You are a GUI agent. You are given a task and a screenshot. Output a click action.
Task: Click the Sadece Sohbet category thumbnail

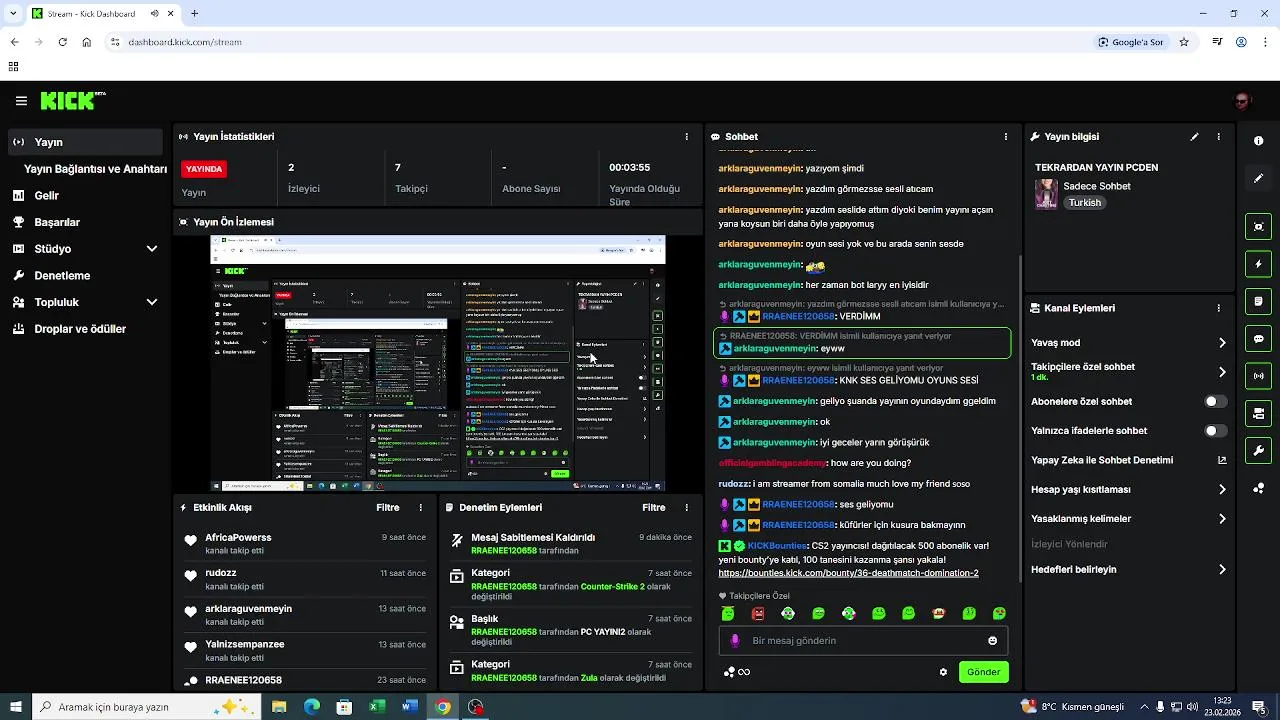click(1046, 194)
